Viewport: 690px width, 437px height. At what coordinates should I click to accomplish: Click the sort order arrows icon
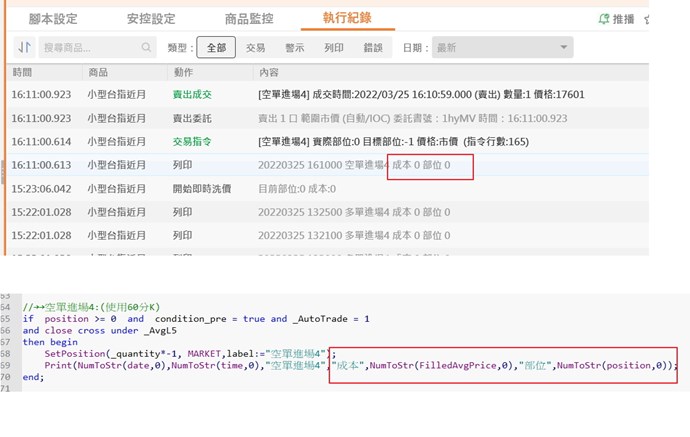24,47
